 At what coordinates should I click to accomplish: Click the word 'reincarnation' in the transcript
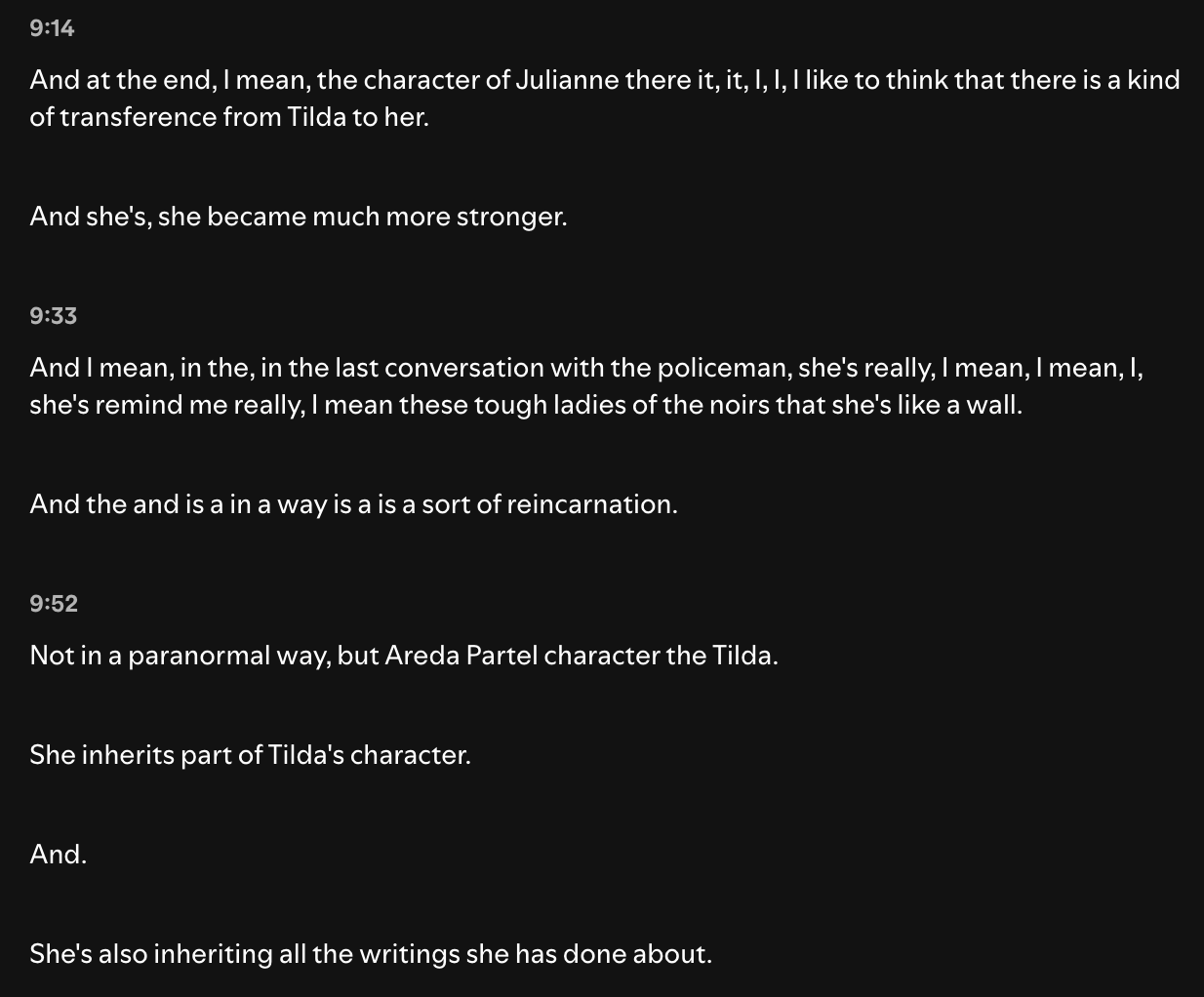pyautogui.click(x=591, y=504)
